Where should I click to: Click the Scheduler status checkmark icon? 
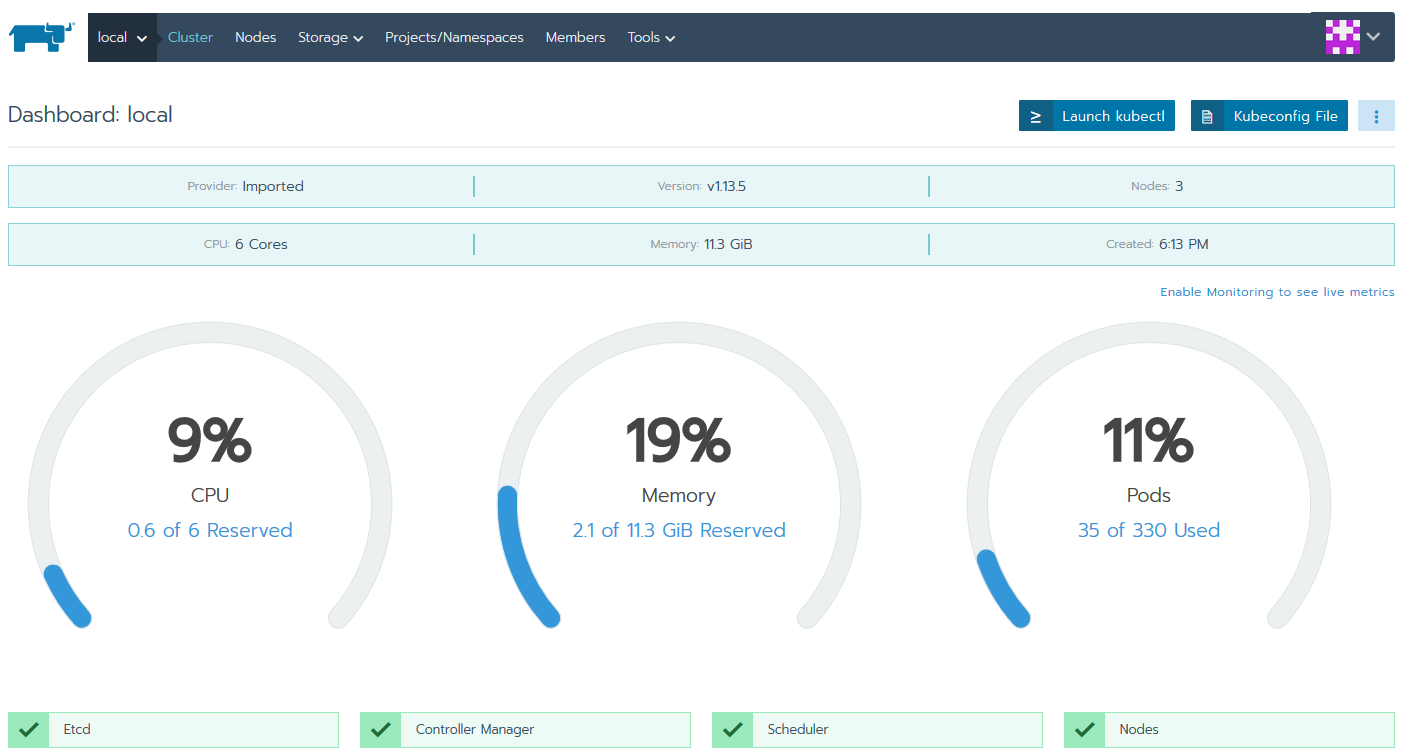[x=732, y=730]
